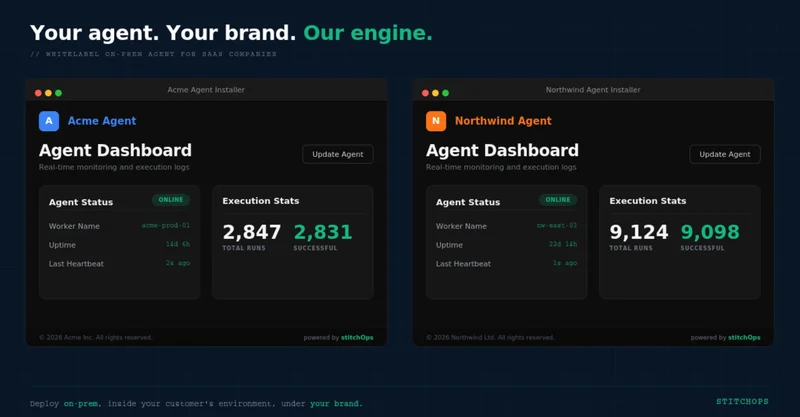Click the successful runs number 2,831
800x417 pixels.
[323, 232]
